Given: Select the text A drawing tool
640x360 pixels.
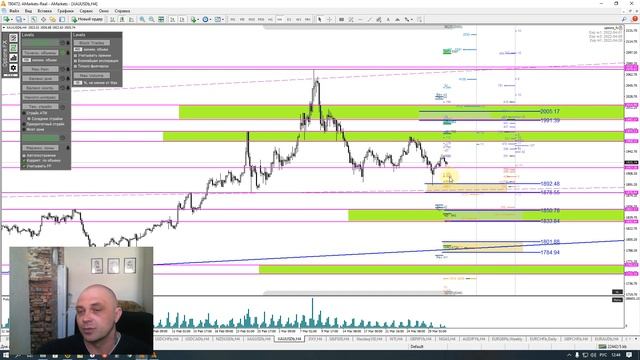Looking at the screenshot, I should (388, 19).
